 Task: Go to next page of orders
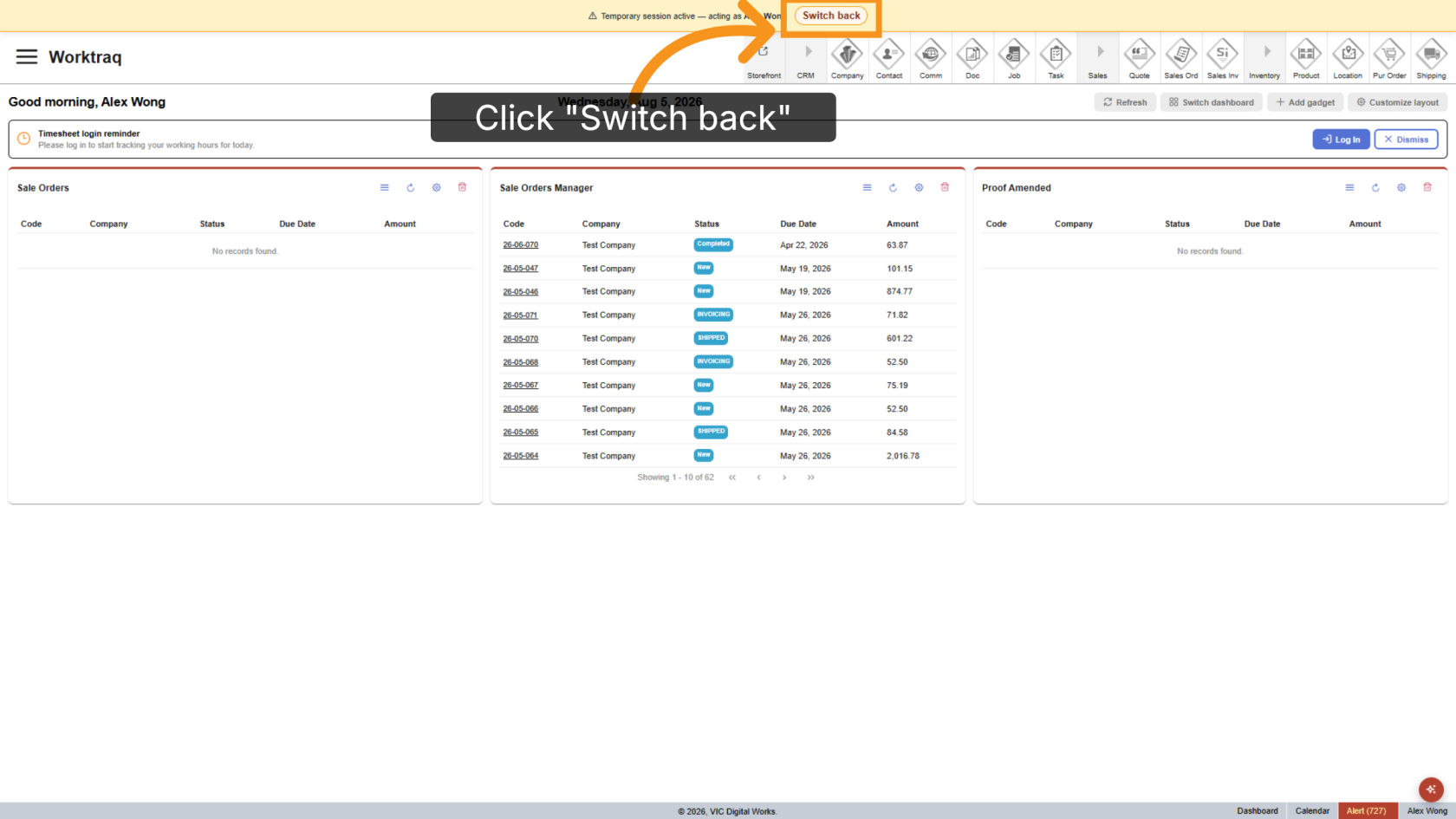784,478
